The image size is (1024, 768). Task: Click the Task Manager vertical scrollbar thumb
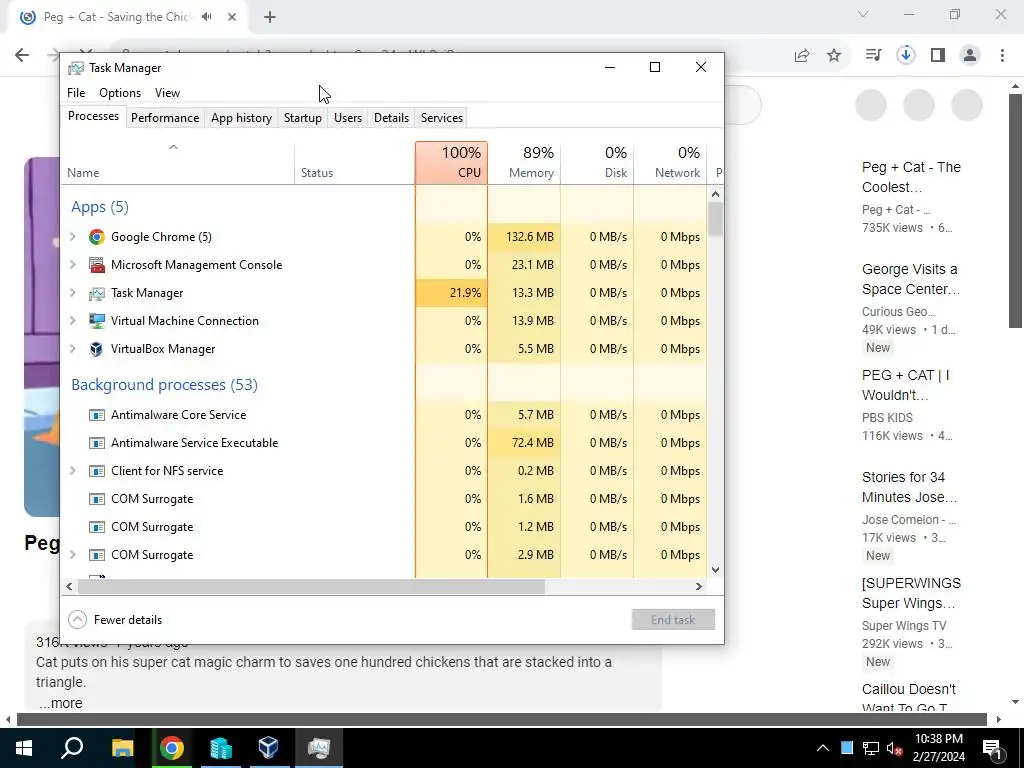(715, 219)
